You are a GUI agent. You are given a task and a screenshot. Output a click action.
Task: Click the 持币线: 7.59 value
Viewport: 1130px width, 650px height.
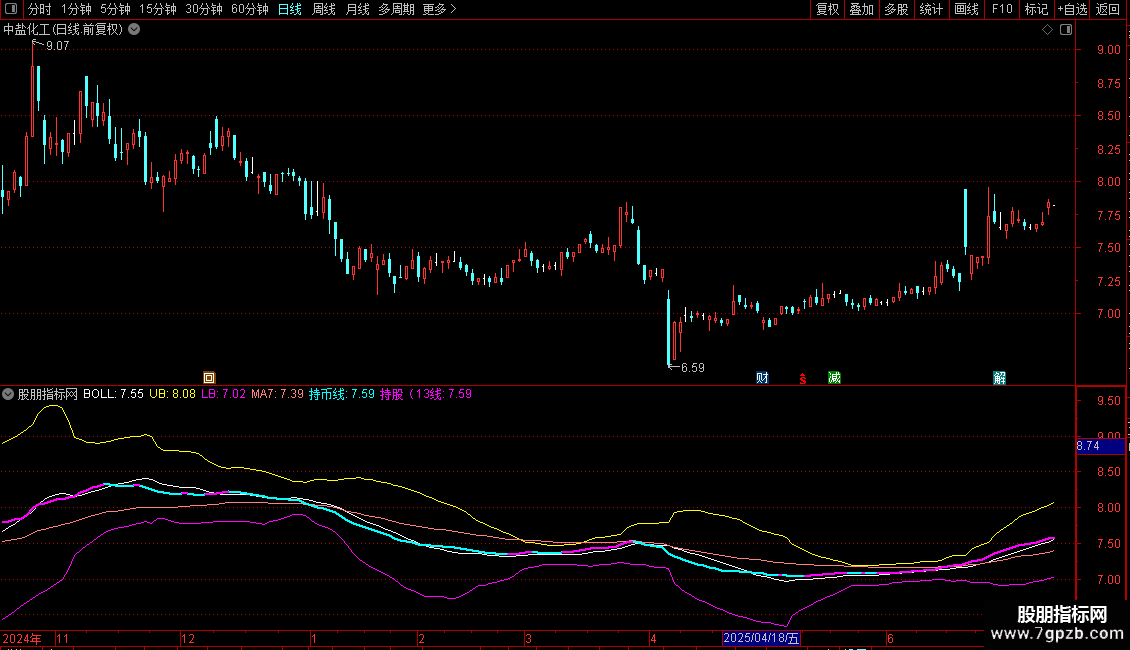(342, 394)
